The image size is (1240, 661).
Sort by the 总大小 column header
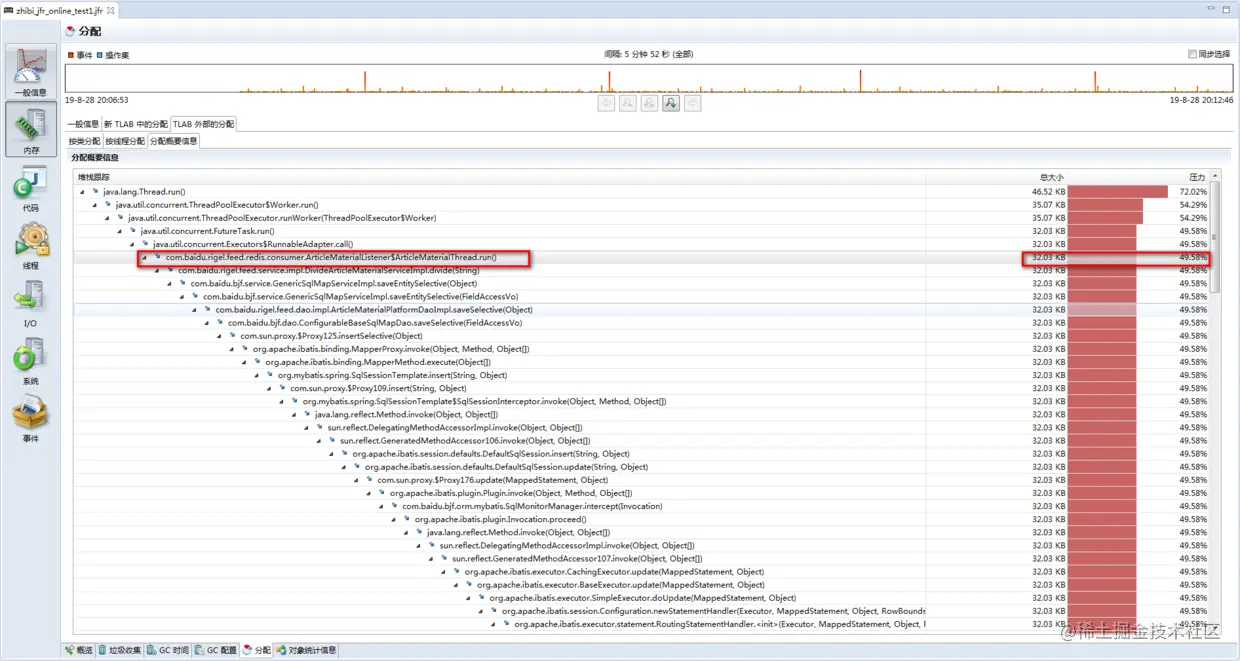click(997, 177)
